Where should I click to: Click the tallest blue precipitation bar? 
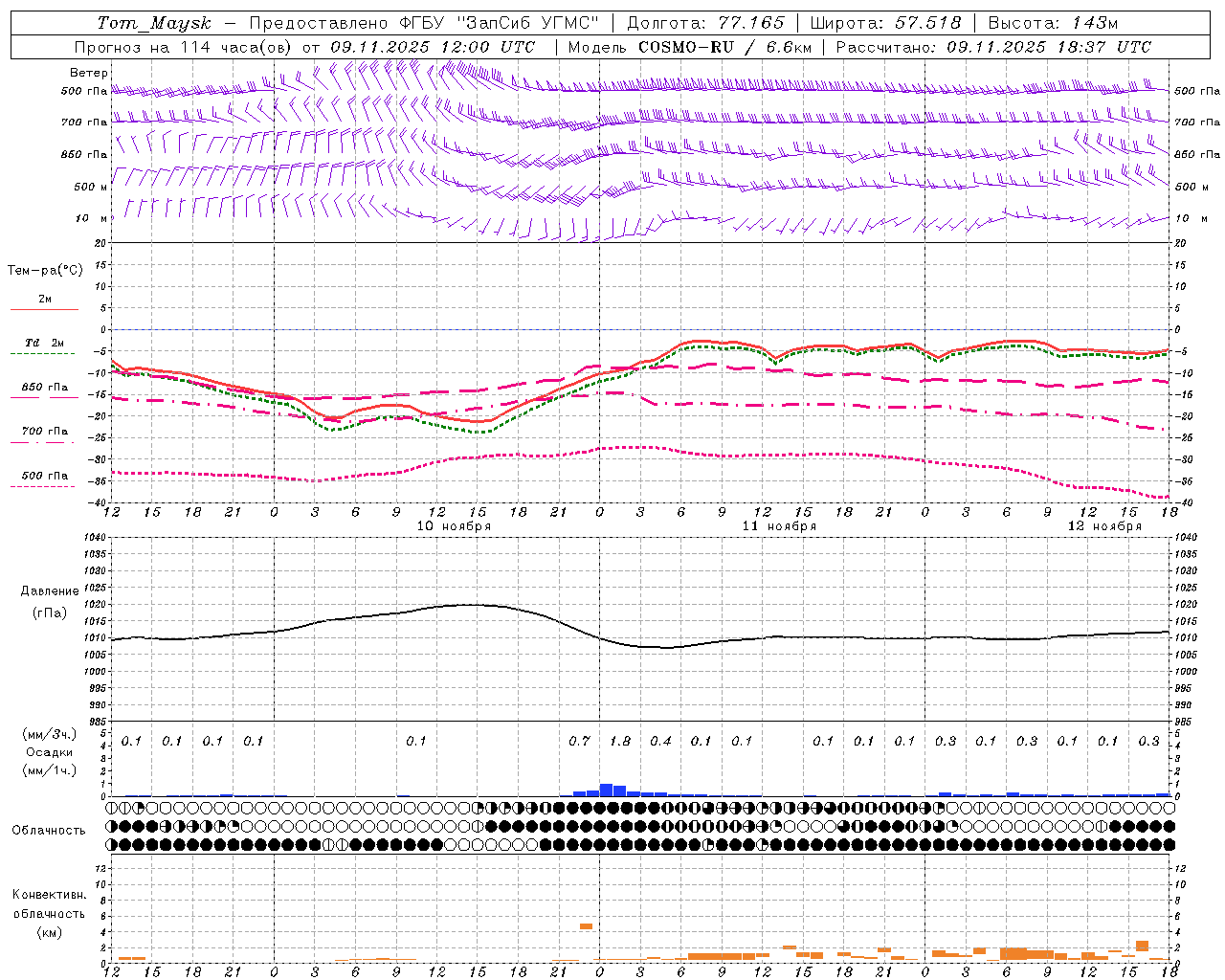point(606,791)
